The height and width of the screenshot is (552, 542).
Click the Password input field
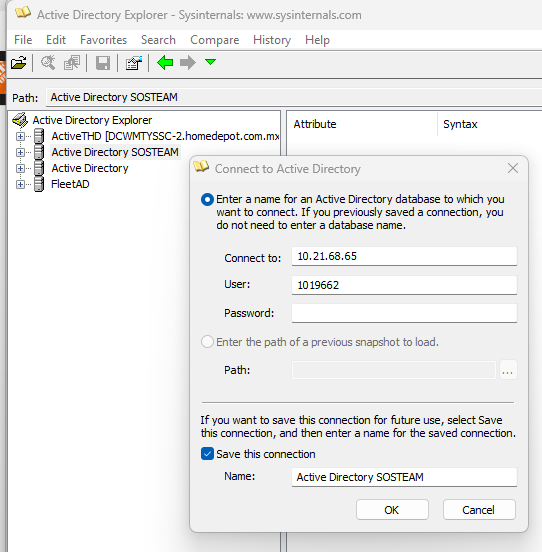tap(404, 313)
